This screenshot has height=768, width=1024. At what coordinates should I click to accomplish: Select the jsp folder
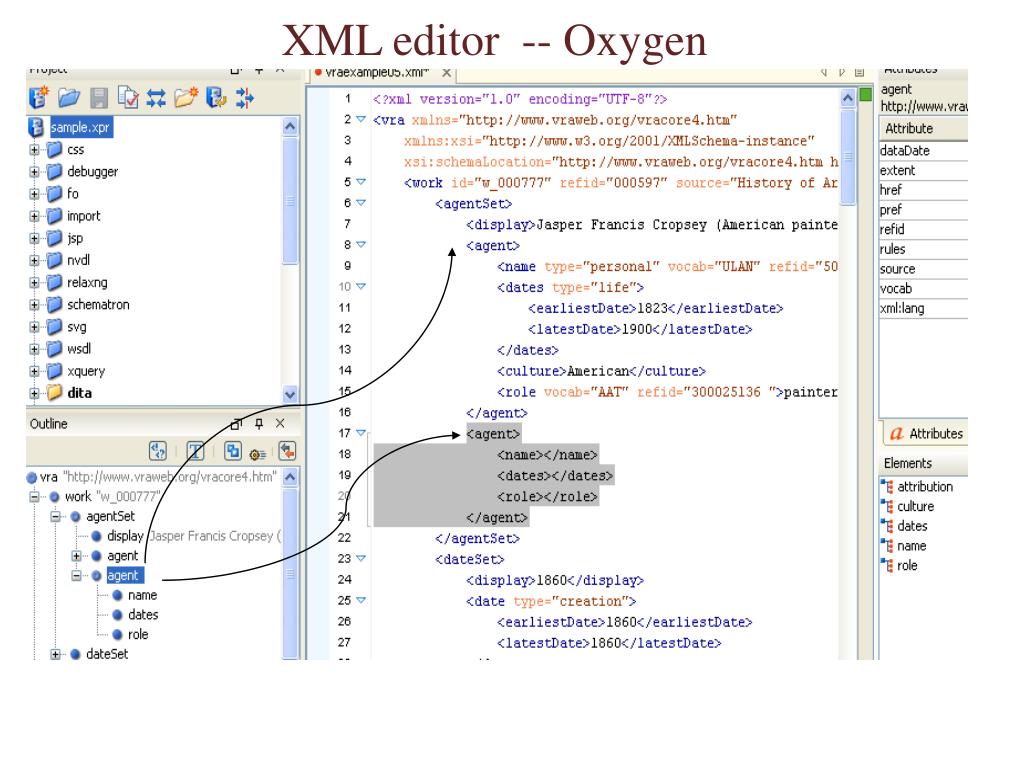[x=75, y=238]
